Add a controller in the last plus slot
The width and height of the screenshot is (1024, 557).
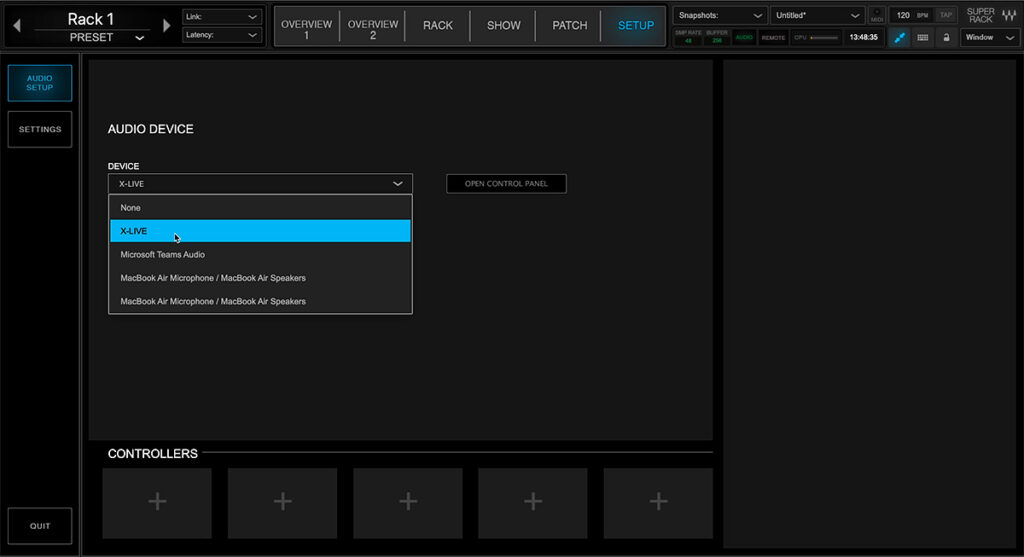658,502
